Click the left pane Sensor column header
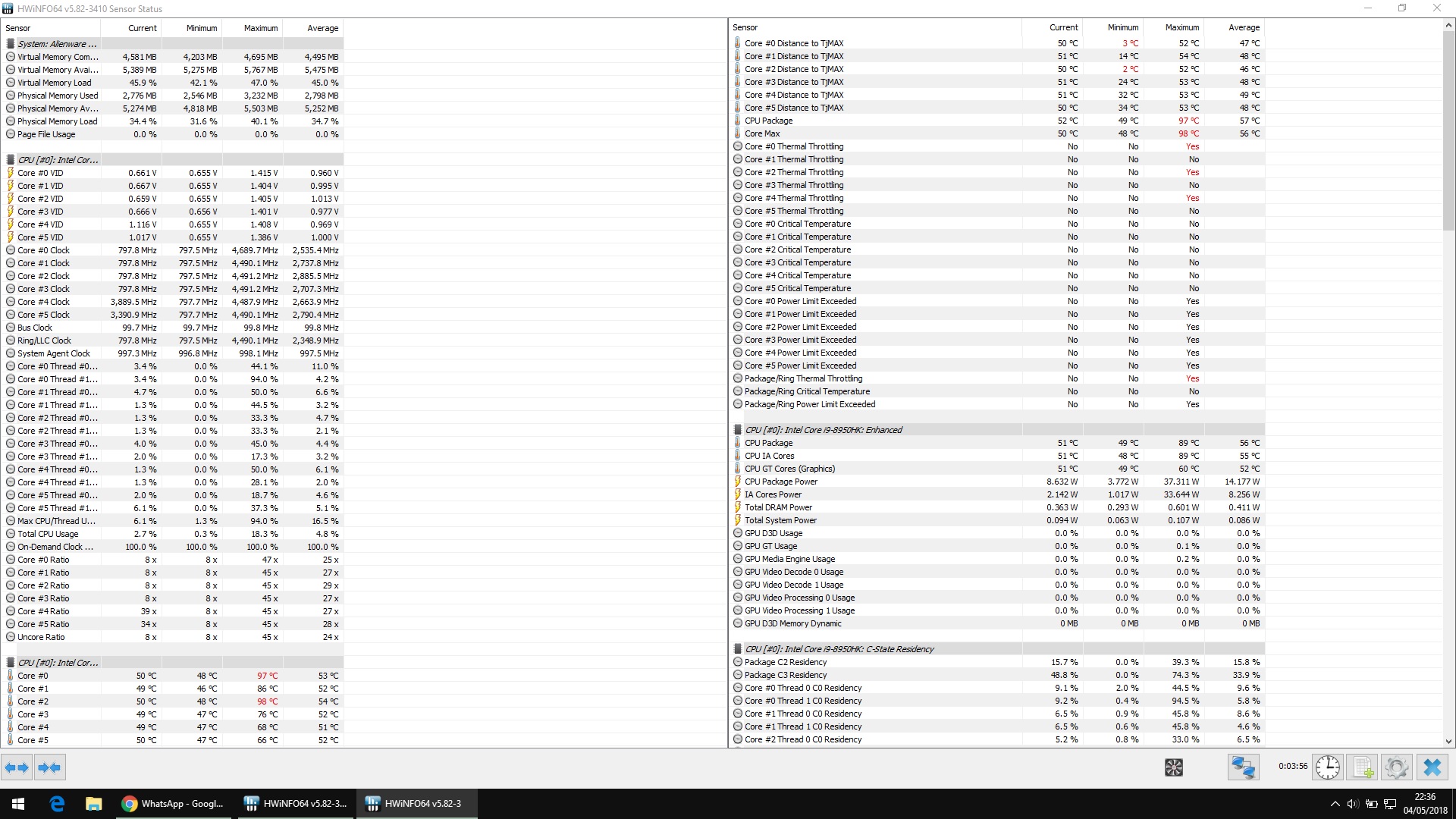Viewport: 1456px width, 819px height. [x=52, y=28]
